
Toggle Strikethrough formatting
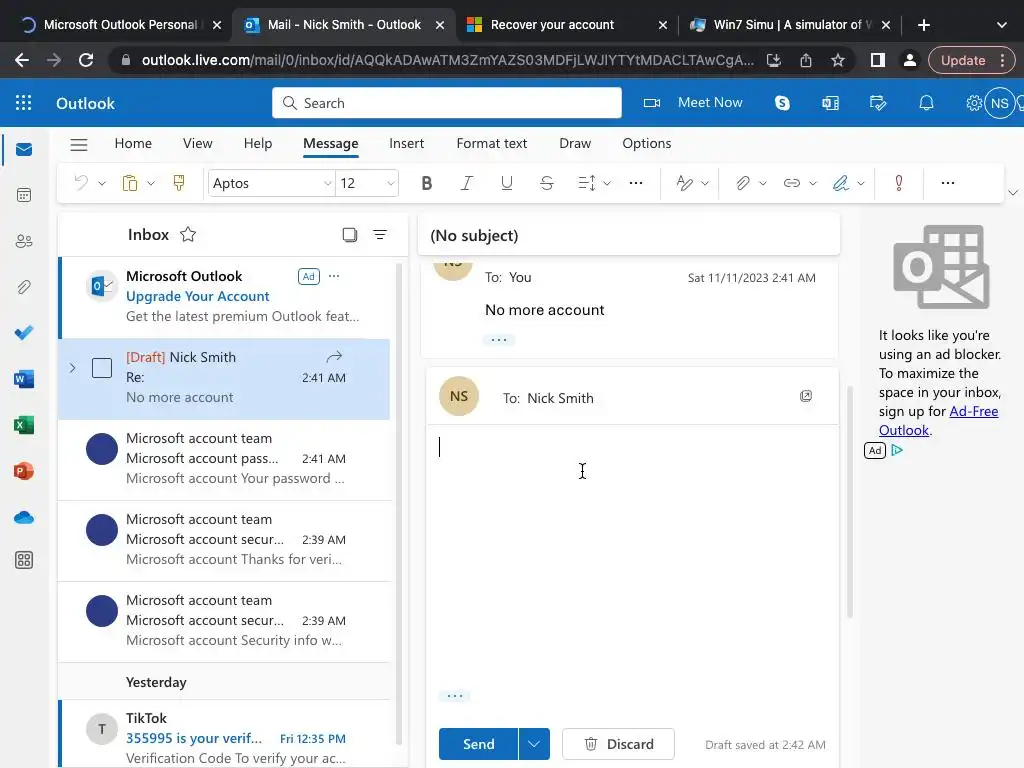point(547,184)
